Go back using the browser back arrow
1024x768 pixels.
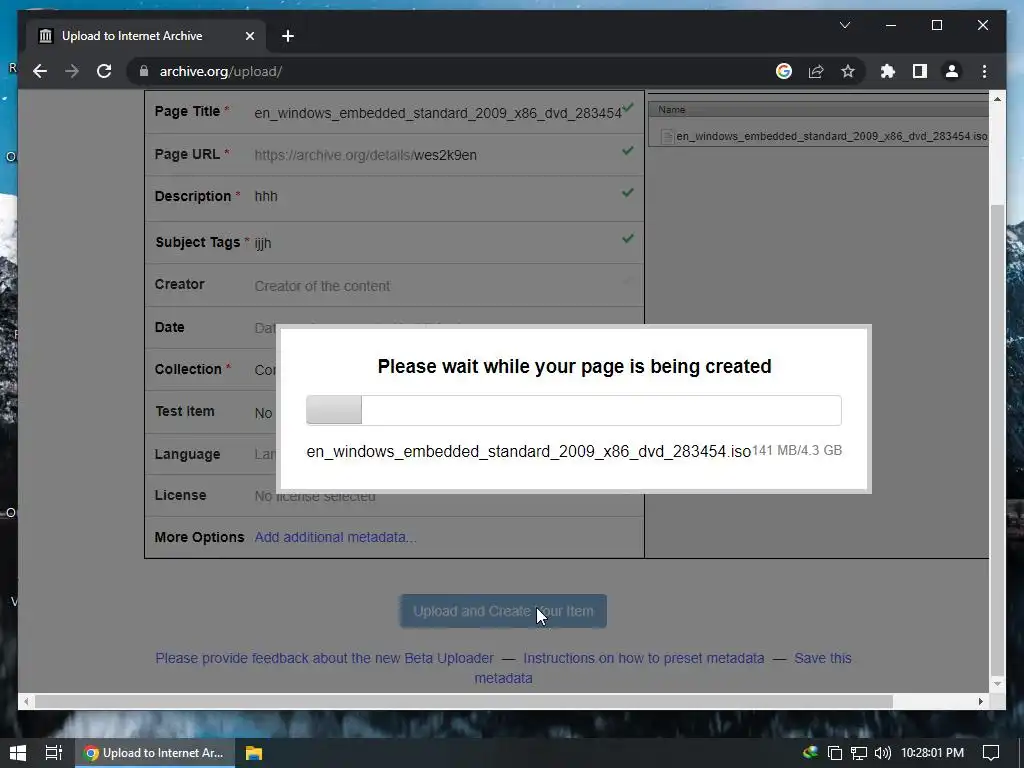pos(40,71)
